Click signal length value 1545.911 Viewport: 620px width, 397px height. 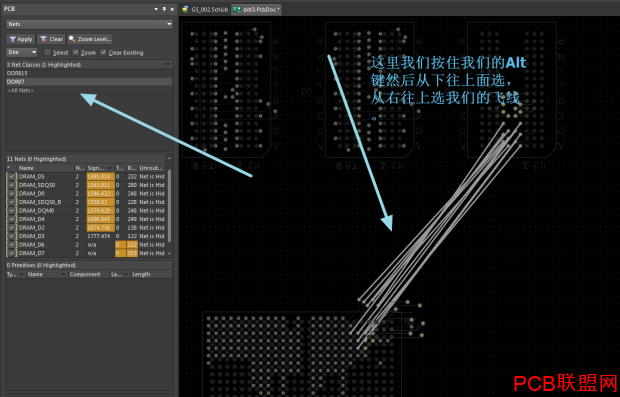100,185
